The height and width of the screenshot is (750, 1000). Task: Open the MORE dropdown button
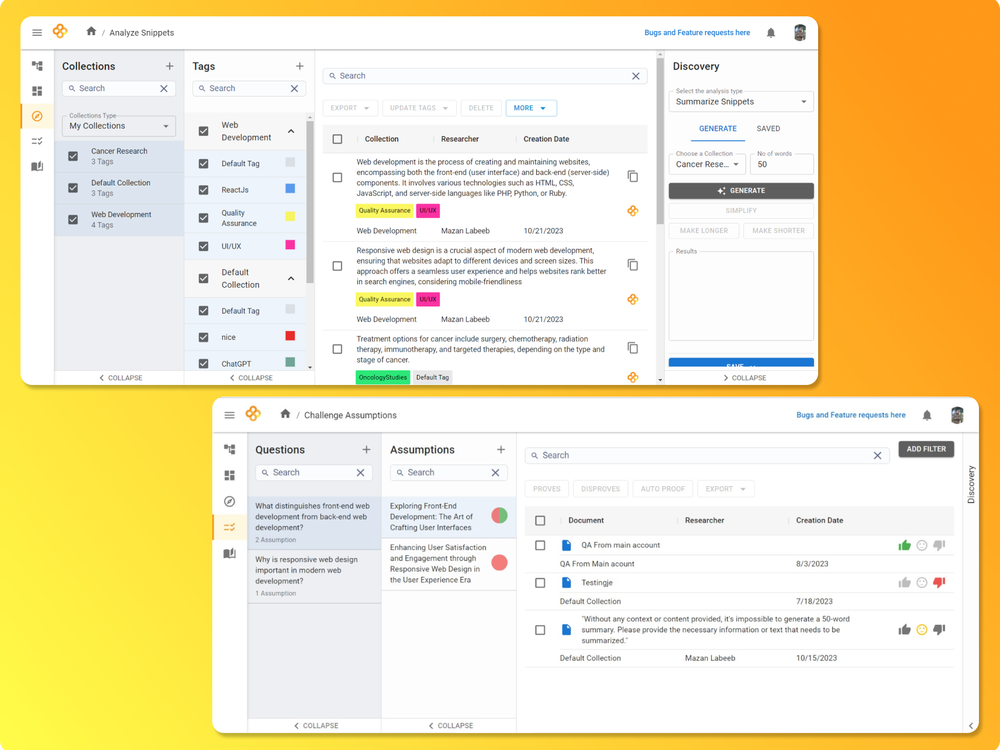[x=531, y=108]
